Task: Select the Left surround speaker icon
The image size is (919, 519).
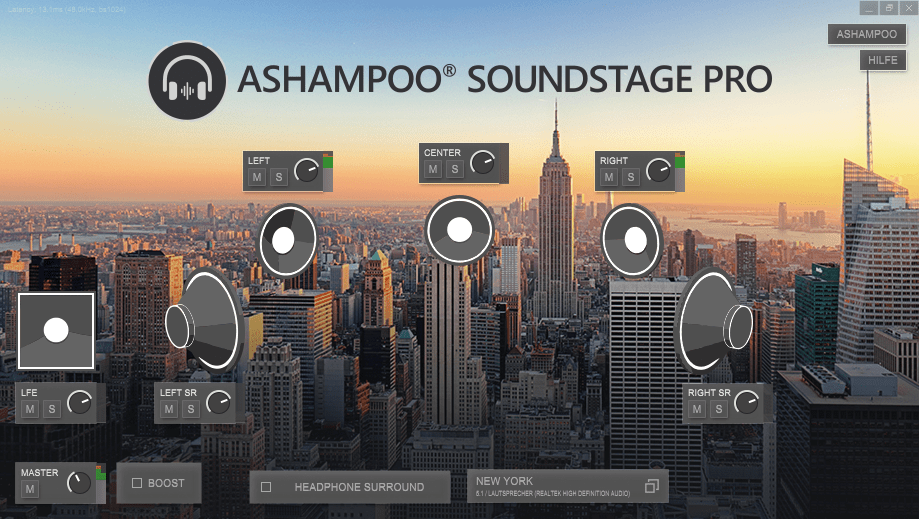Action: 205,320
